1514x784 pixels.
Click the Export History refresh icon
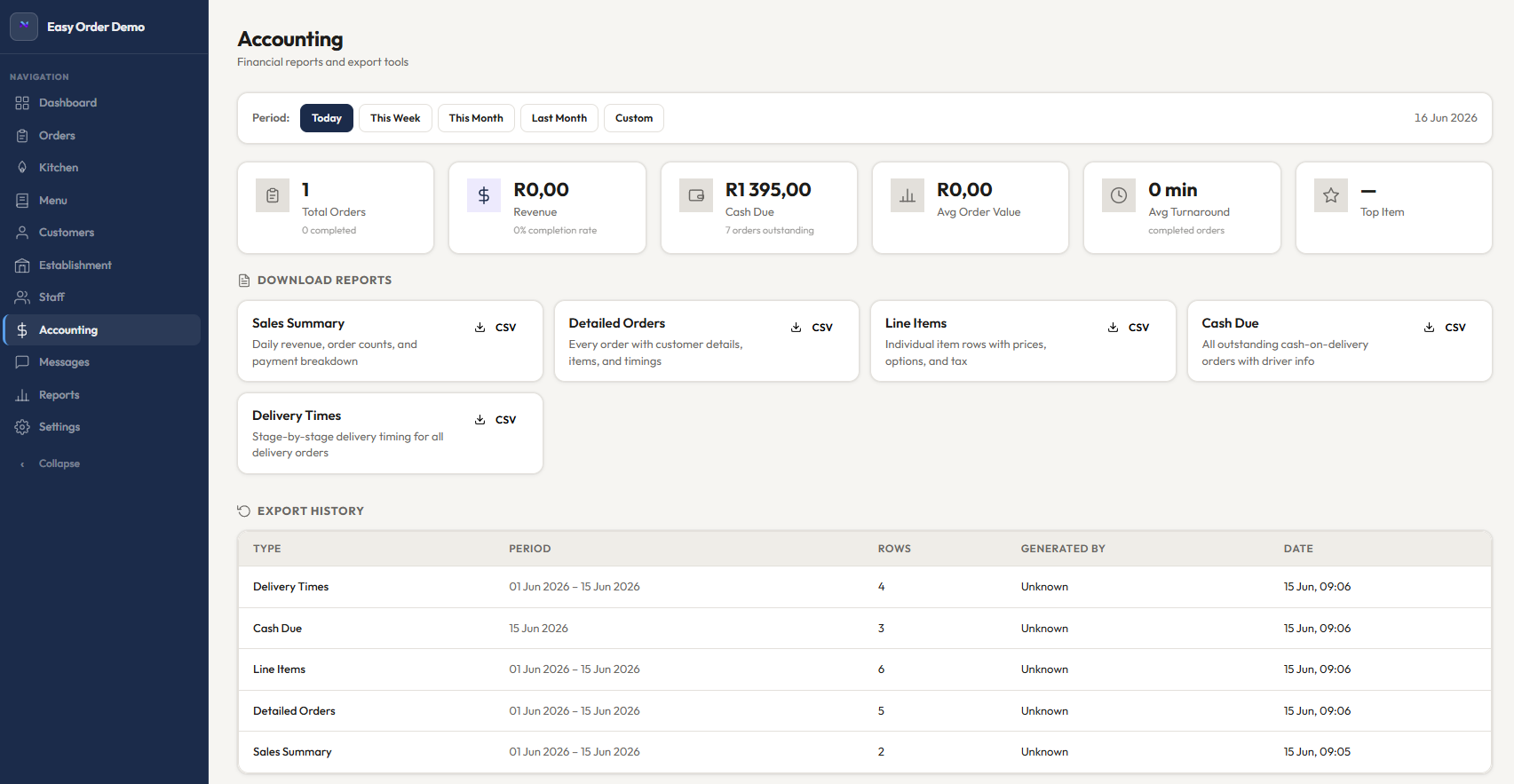pos(244,511)
